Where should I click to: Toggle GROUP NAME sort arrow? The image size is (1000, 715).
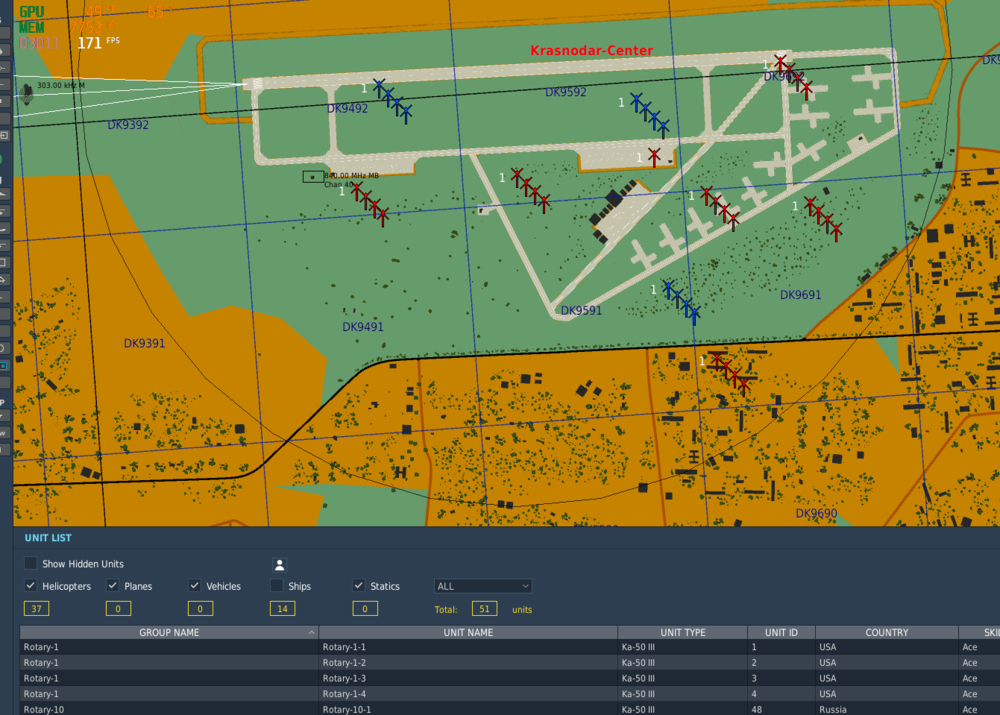[311, 633]
